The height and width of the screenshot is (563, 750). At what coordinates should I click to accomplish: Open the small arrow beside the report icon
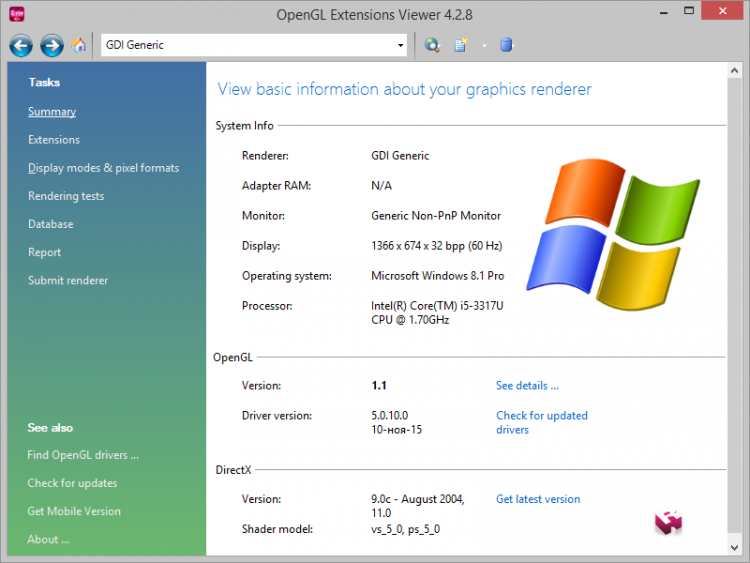[484, 46]
